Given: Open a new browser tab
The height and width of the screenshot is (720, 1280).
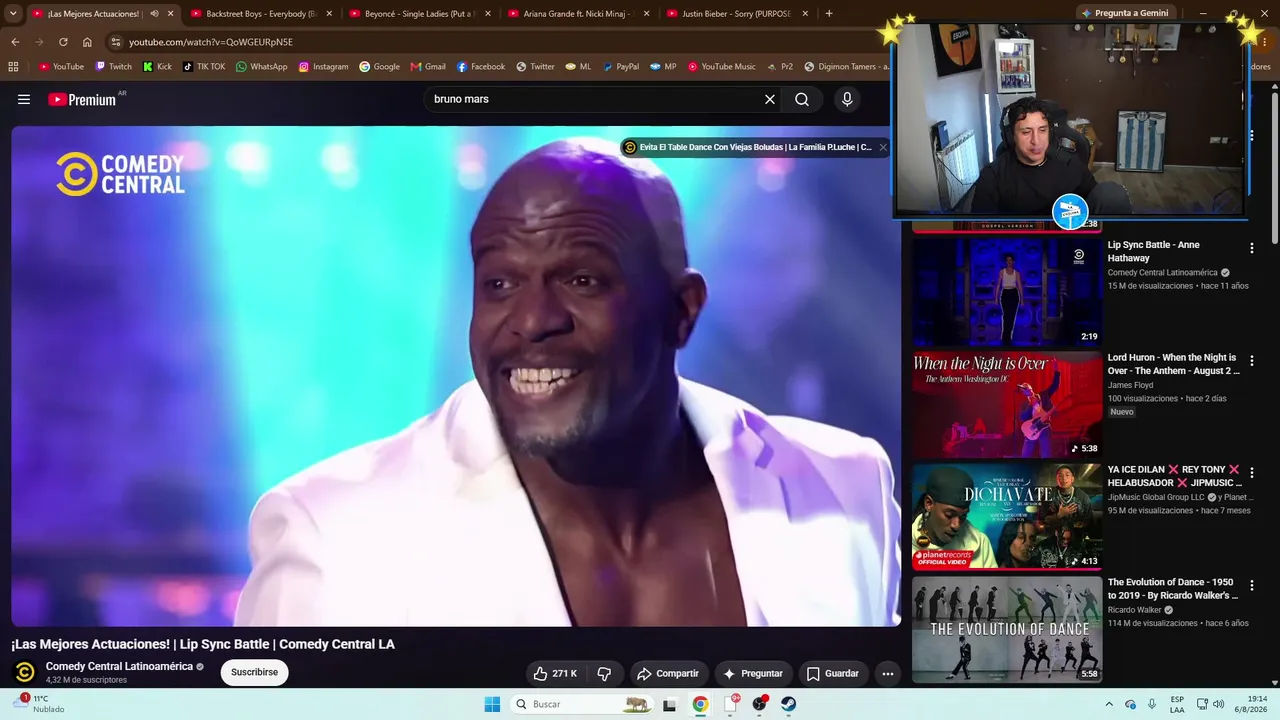Looking at the screenshot, I should click(829, 14).
